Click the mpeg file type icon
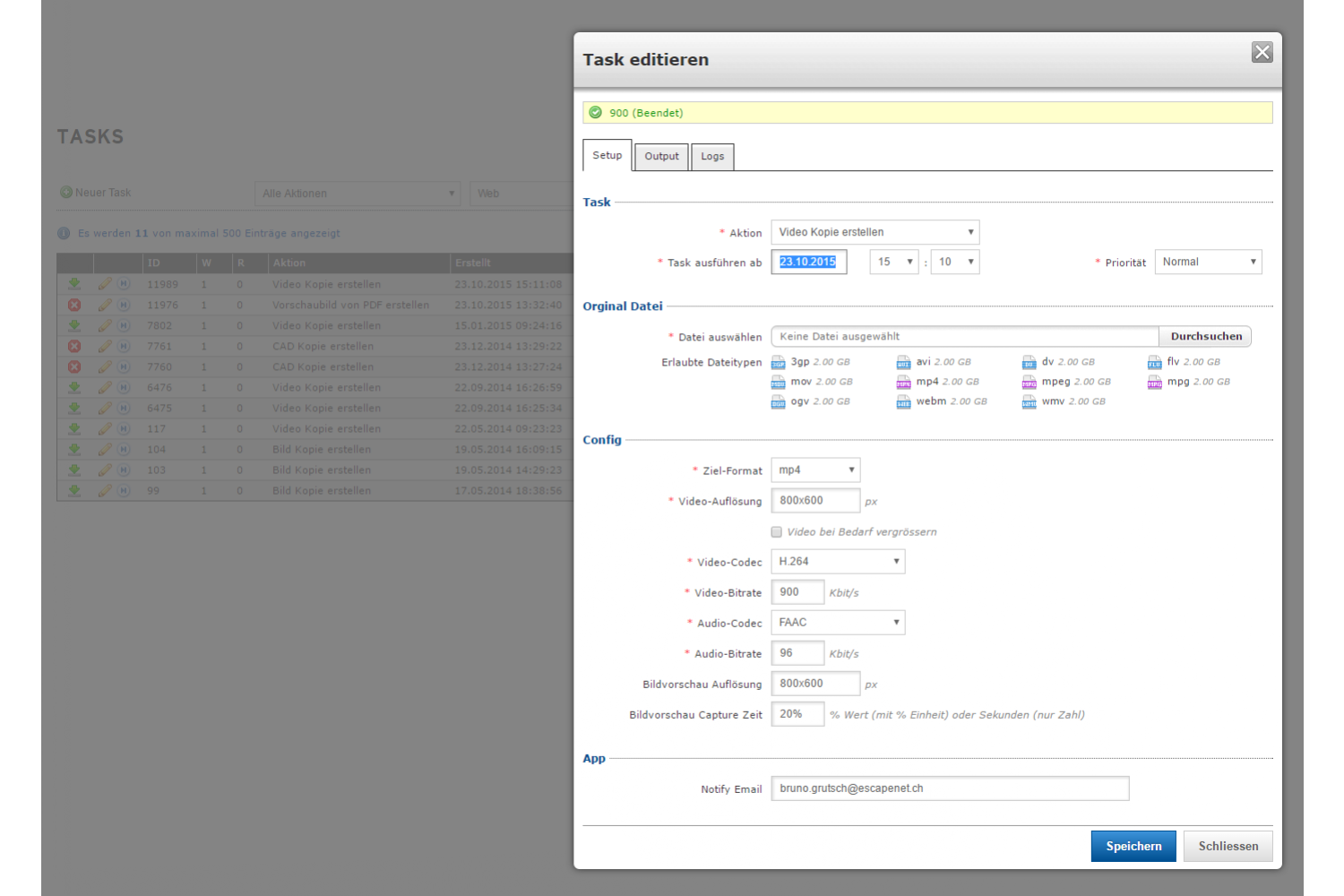1344x896 pixels. coord(1029,383)
